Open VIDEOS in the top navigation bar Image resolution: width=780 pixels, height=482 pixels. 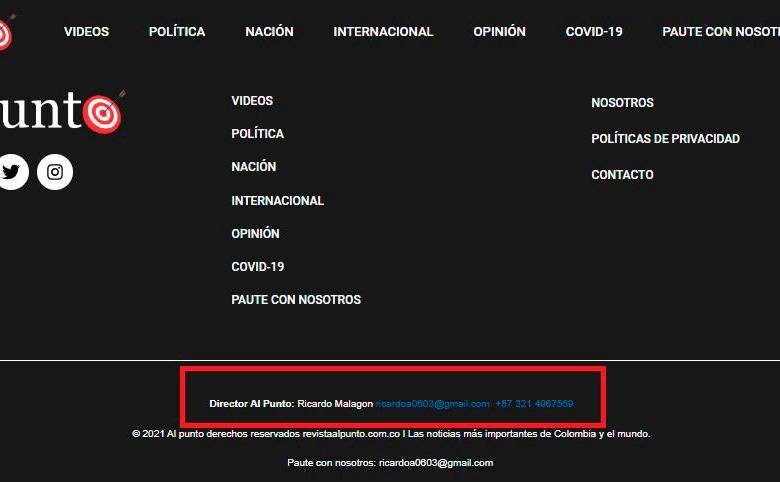pos(86,32)
